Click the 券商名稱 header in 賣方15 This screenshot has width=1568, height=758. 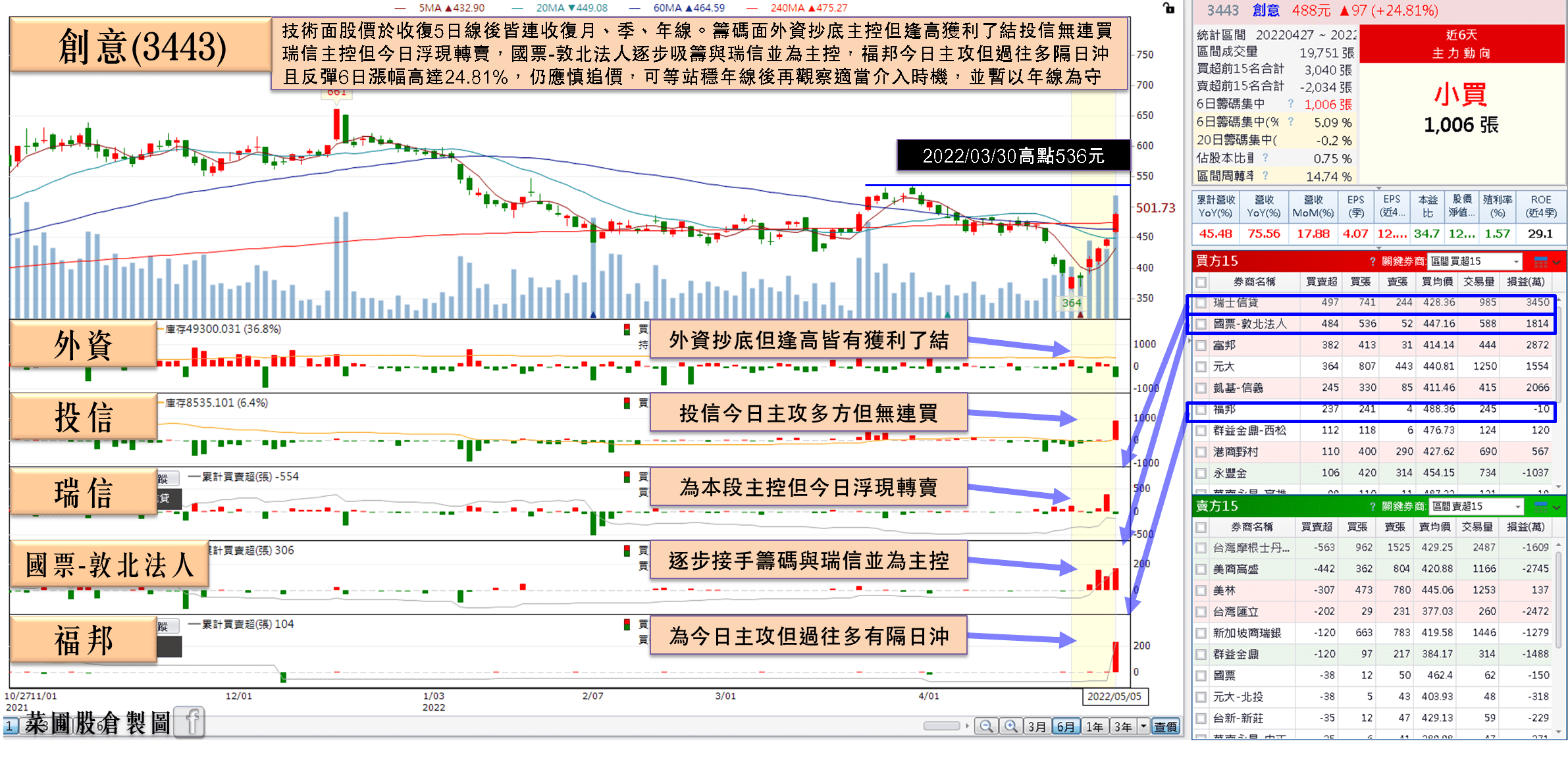1252,526
